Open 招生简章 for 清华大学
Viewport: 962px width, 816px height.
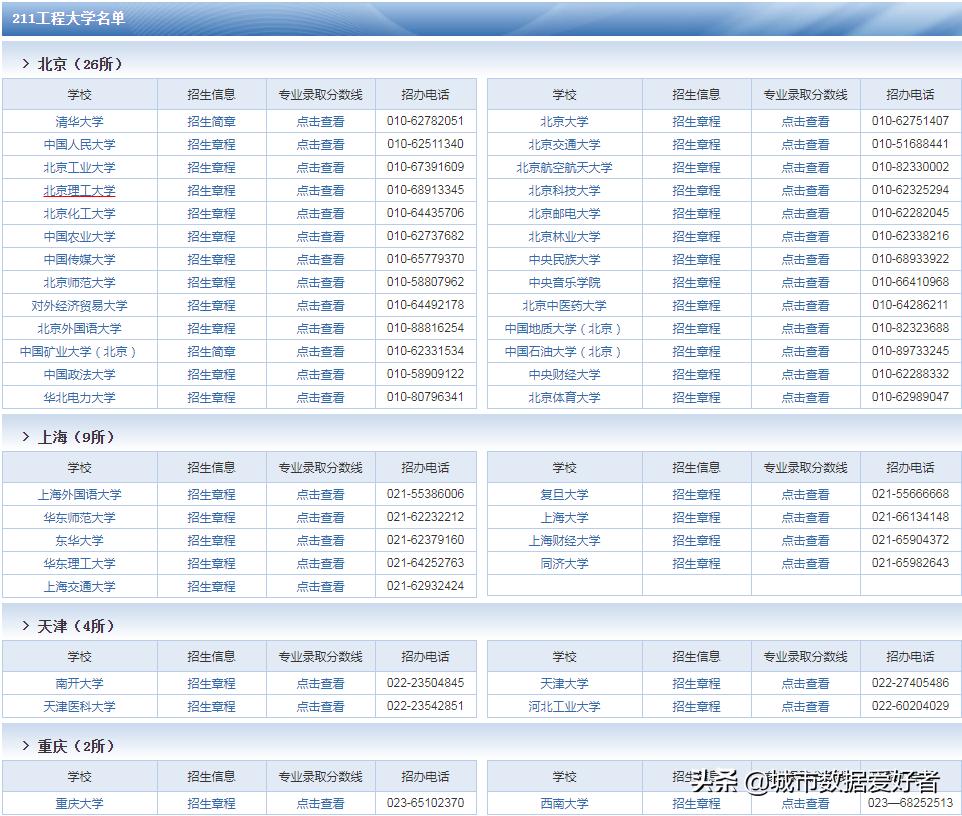click(x=212, y=121)
